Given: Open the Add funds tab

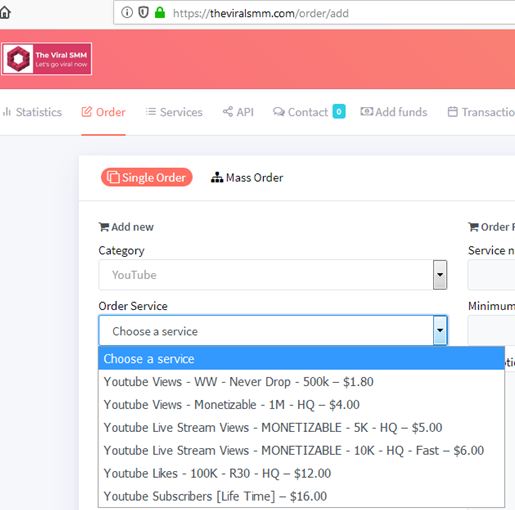Looking at the screenshot, I should pyautogui.click(x=394, y=112).
